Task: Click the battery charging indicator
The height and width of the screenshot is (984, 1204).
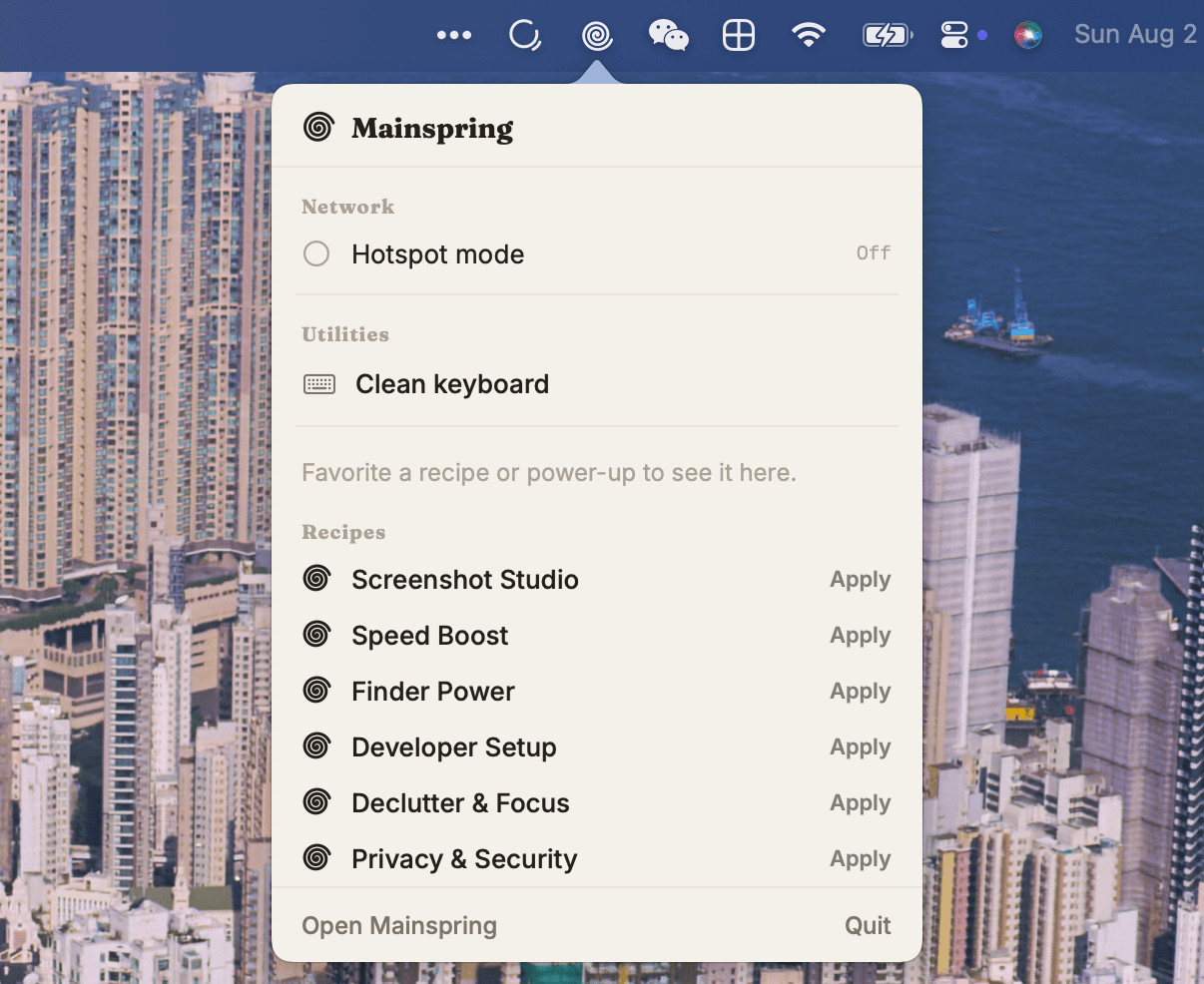Action: pos(887,36)
